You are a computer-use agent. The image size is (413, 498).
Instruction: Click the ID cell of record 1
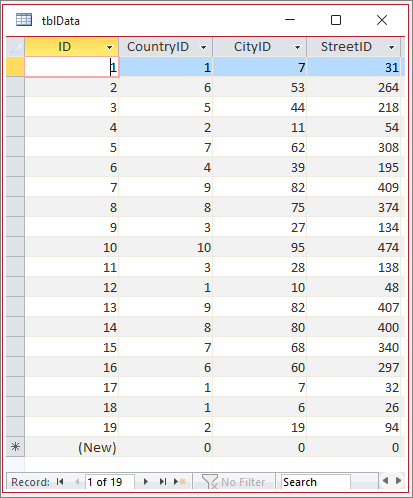[x=72, y=67]
